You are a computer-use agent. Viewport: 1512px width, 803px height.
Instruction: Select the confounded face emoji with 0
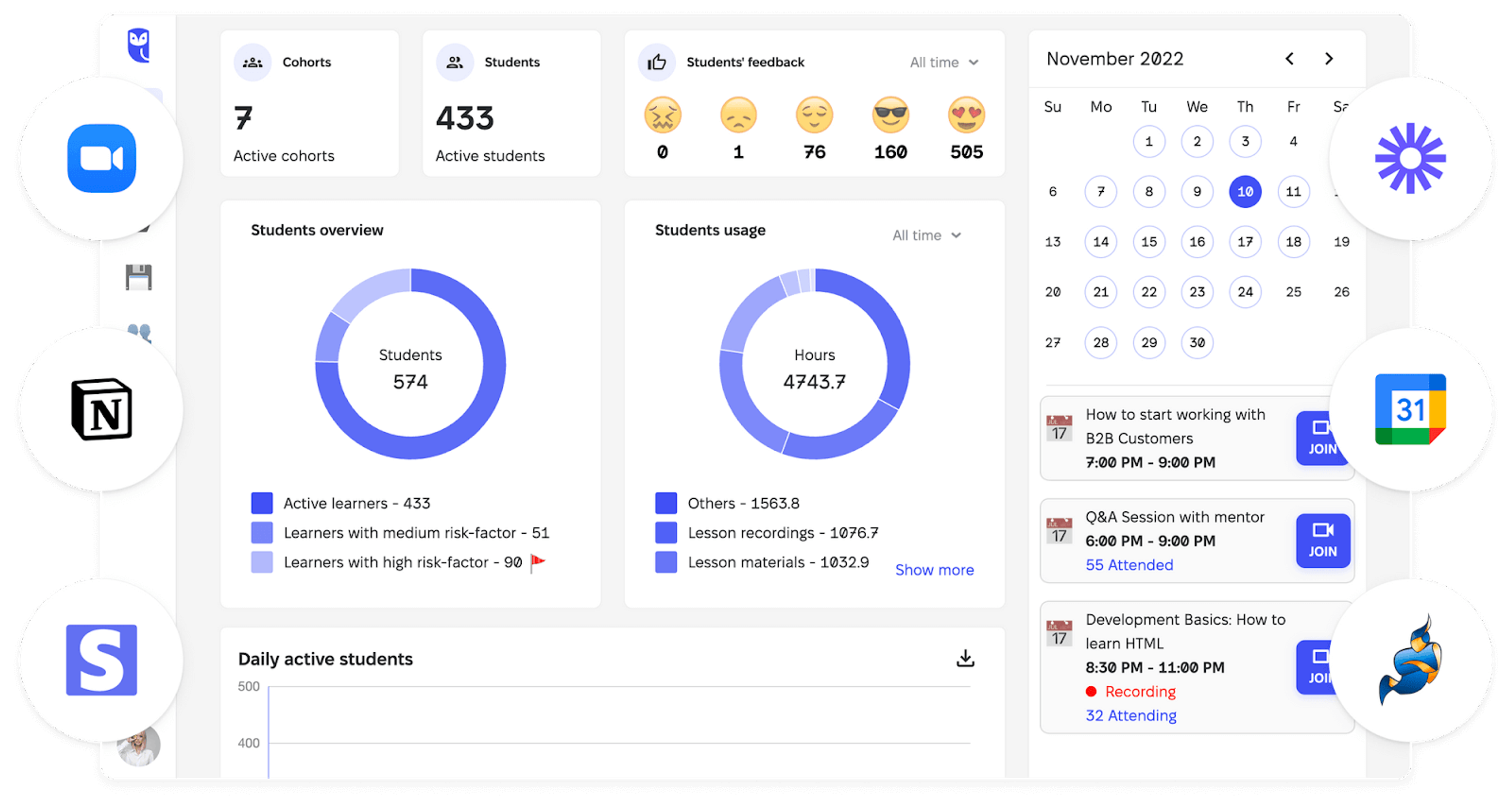point(663,115)
